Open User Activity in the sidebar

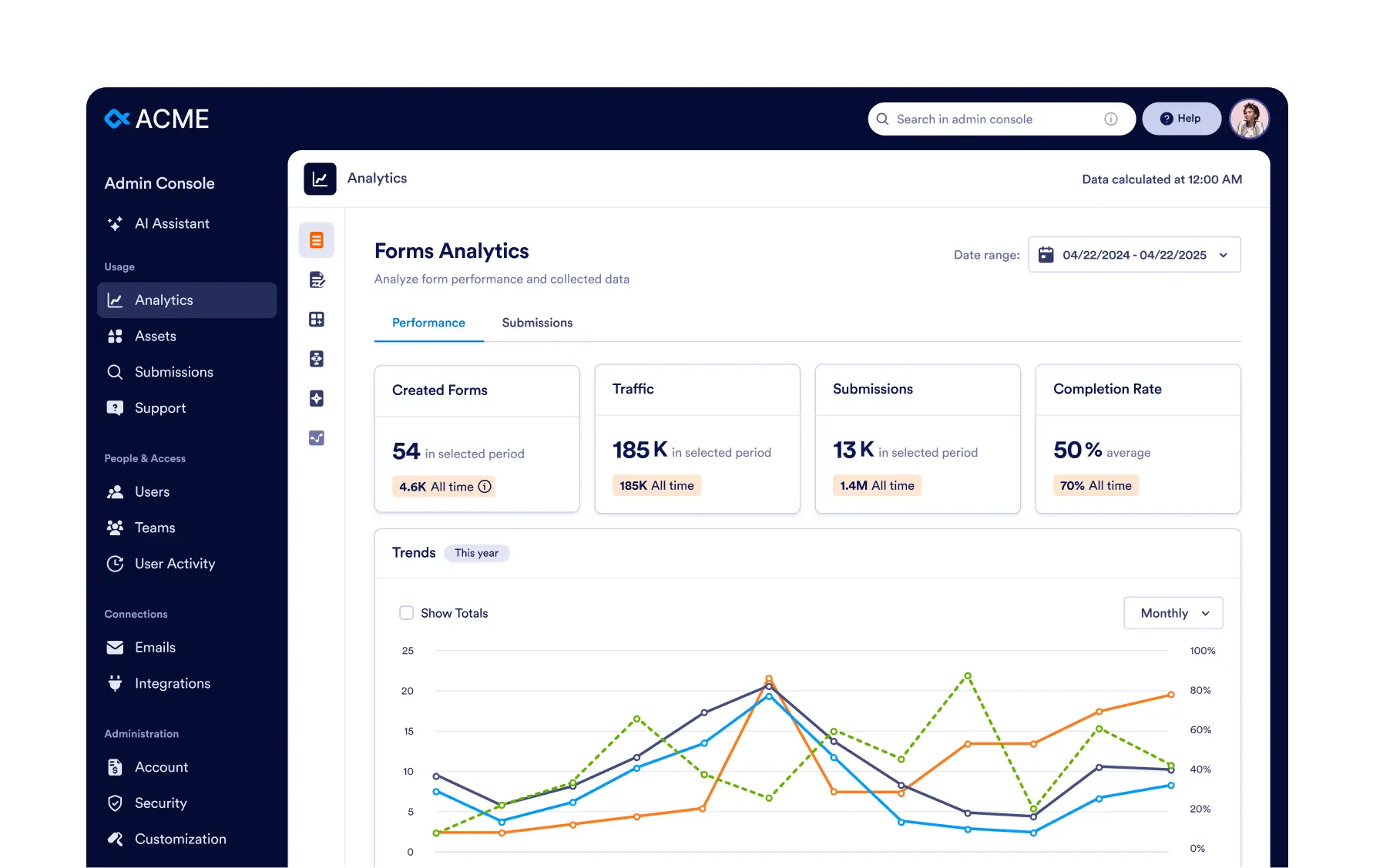(x=174, y=563)
